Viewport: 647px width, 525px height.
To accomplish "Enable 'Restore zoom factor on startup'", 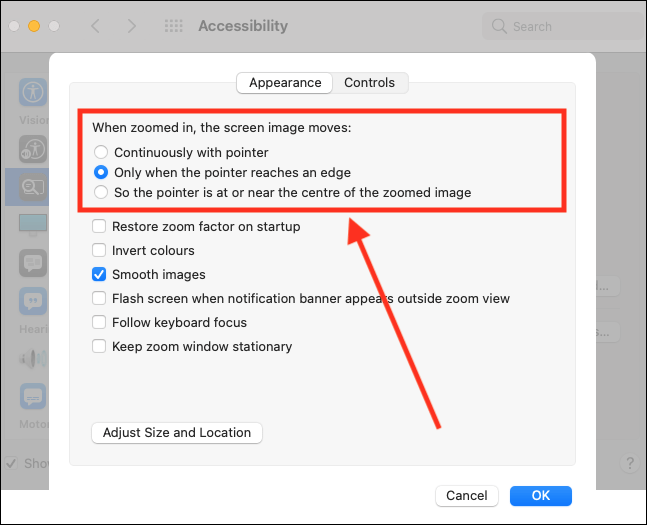I will [99, 227].
